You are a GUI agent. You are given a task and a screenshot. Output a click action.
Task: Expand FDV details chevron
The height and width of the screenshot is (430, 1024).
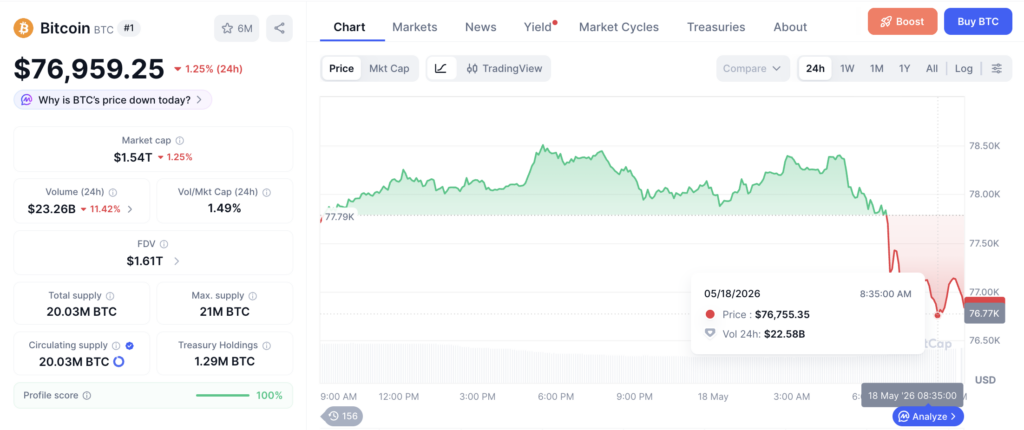coord(176,261)
